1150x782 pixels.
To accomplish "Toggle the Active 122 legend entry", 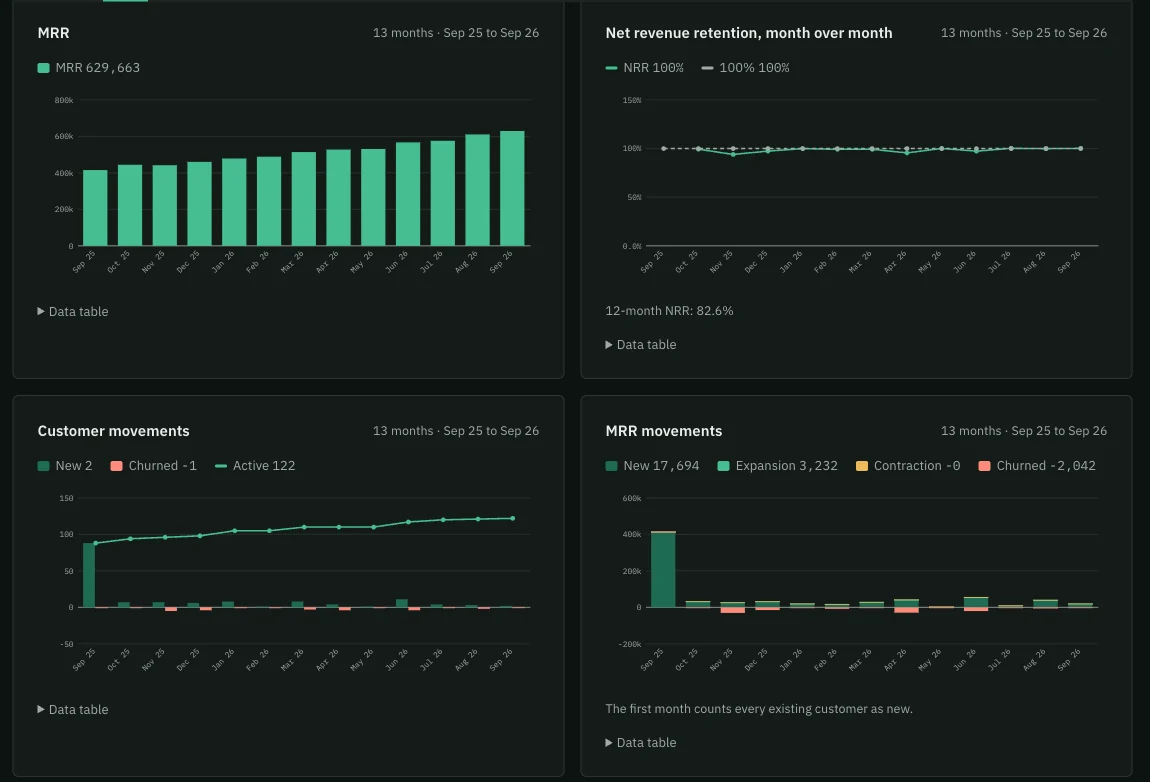I will [x=255, y=466].
